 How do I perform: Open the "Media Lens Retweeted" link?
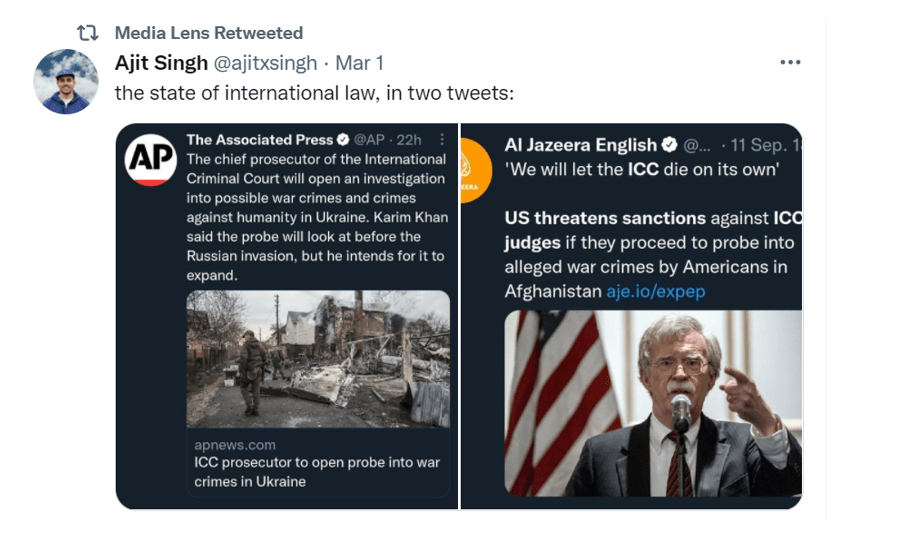coord(209,34)
